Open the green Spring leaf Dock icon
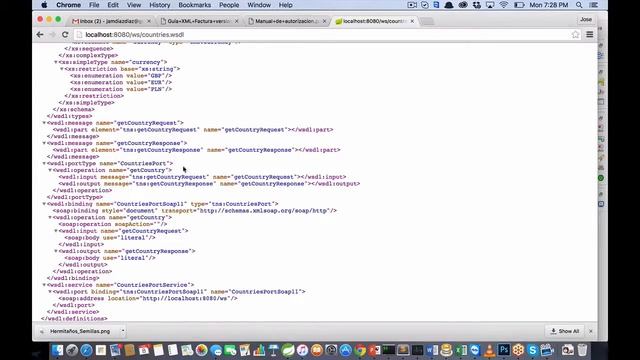640x360 pixels. point(288,350)
